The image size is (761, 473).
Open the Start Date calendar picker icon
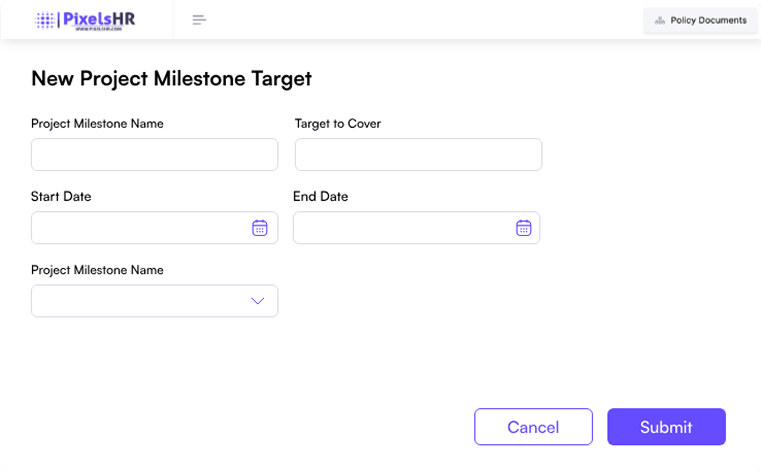click(259, 228)
